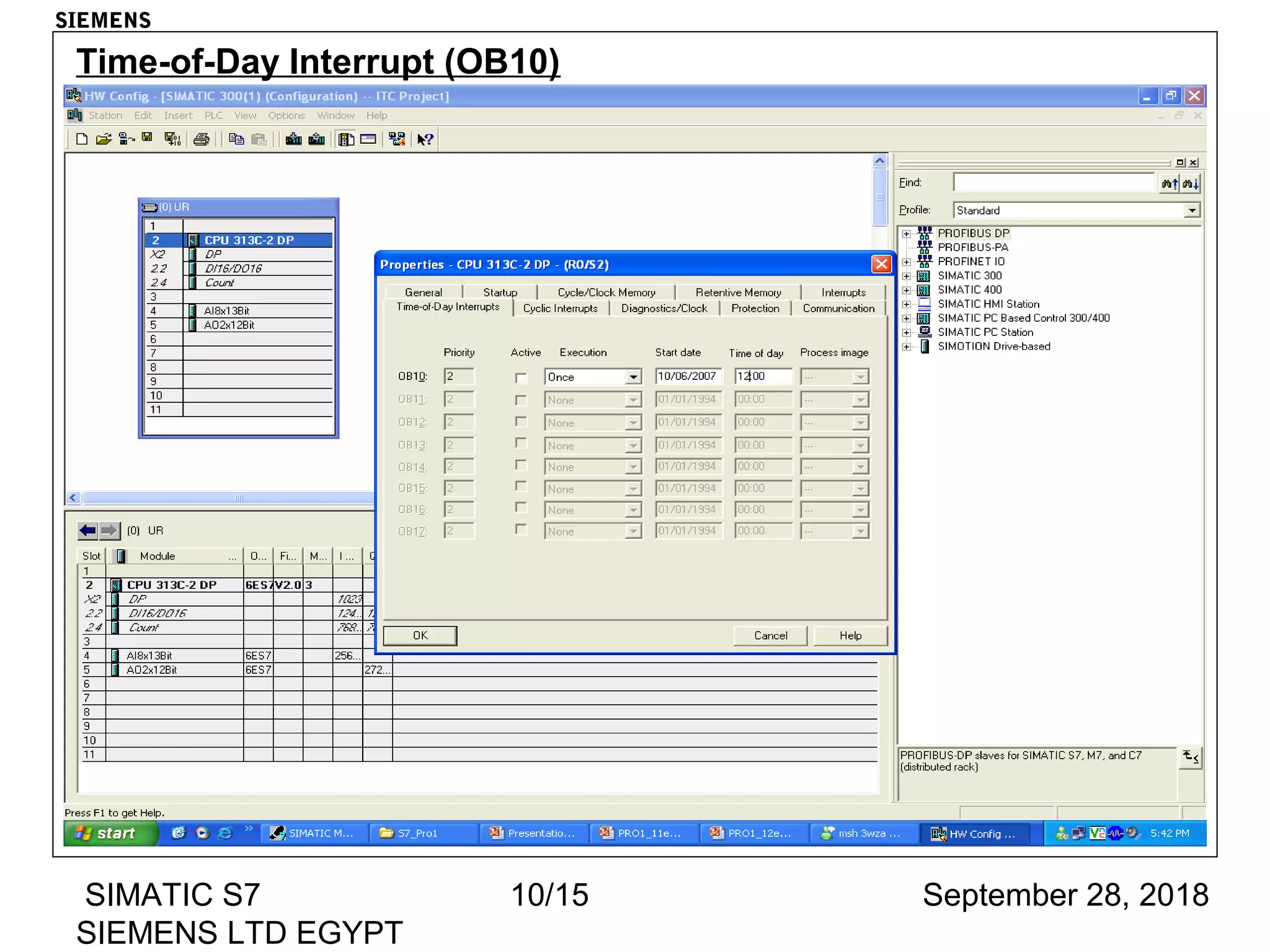1270x952 pixels.
Task: Click the find-upward binoculars icon
Action: pos(1170,183)
